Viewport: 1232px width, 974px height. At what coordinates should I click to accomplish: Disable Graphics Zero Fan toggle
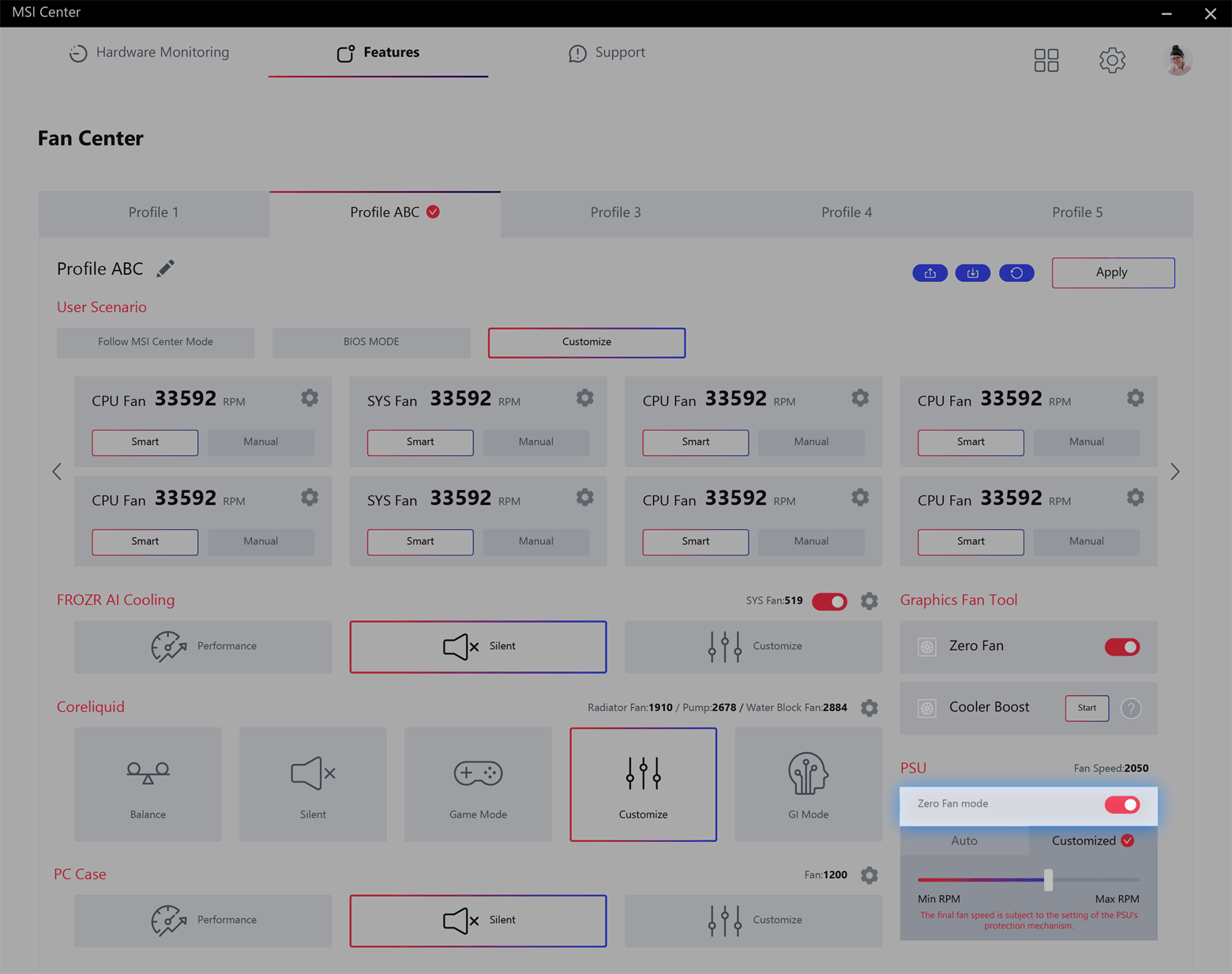[x=1121, y=647]
